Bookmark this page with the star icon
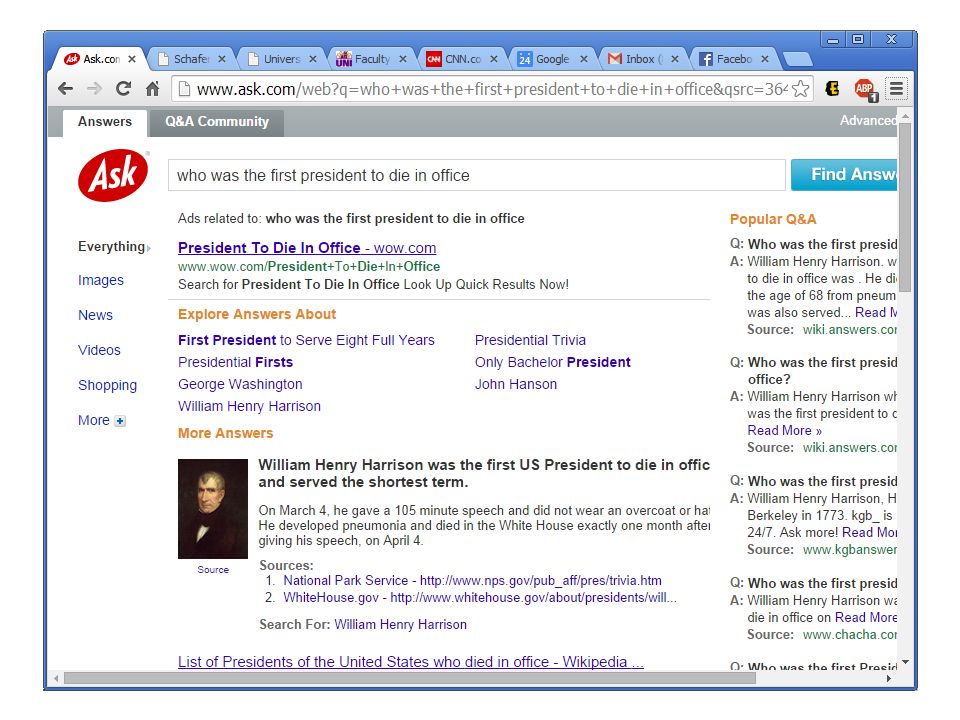 (800, 89)
